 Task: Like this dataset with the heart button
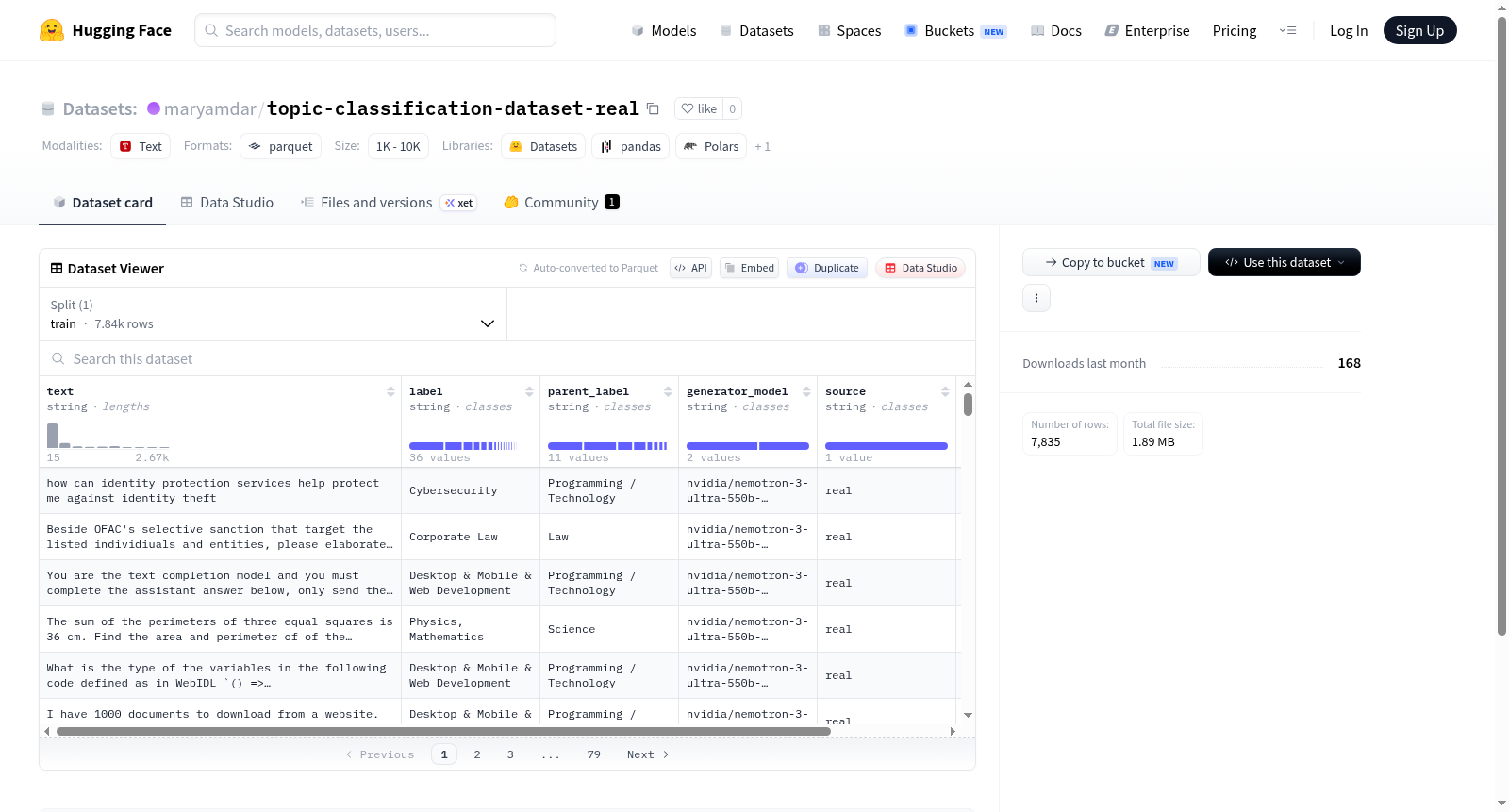[699, 108]
